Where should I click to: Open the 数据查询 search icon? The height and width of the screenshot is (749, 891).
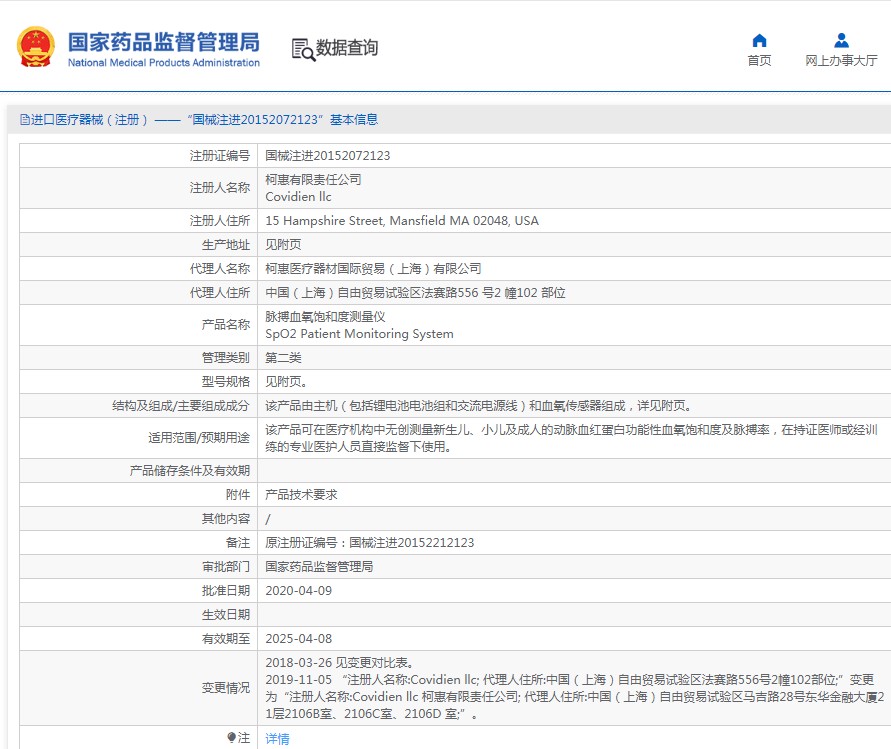pos(303,49)
